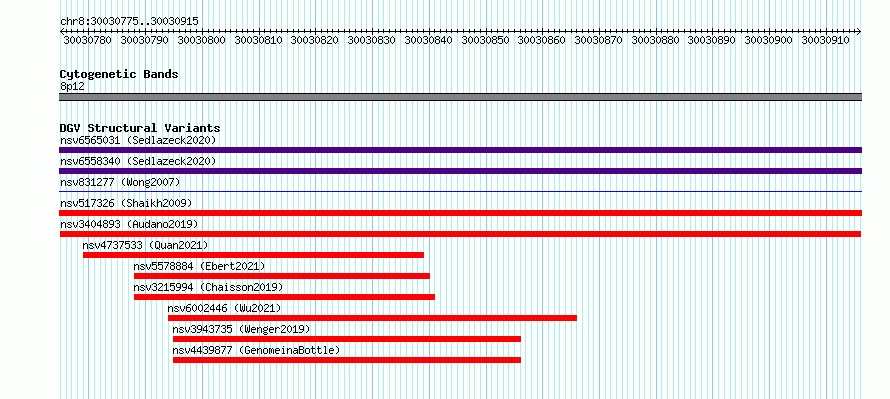Click the chr8:30030775..30030915 region label
890x399 pixels.
(129, 21)
